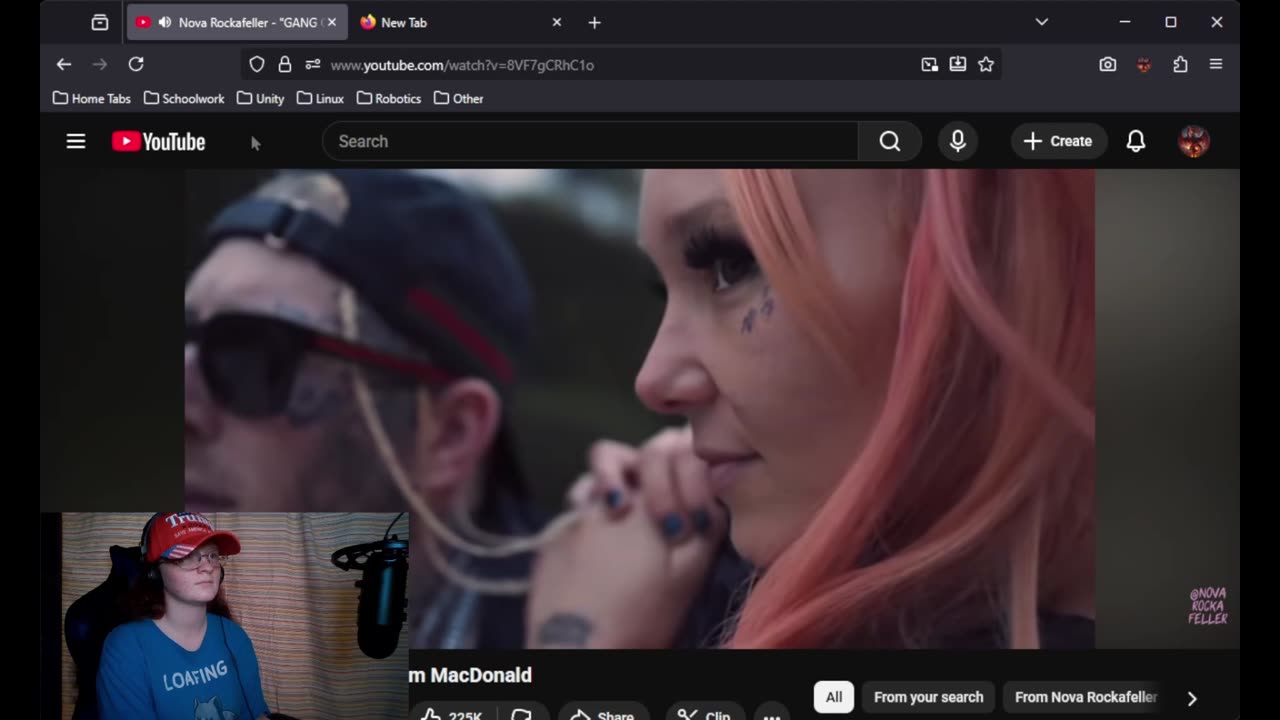Screen dimensions: 1280x720
Task: Open the Schoolwork bookmarks folder
Action: [x=184, y=98]
